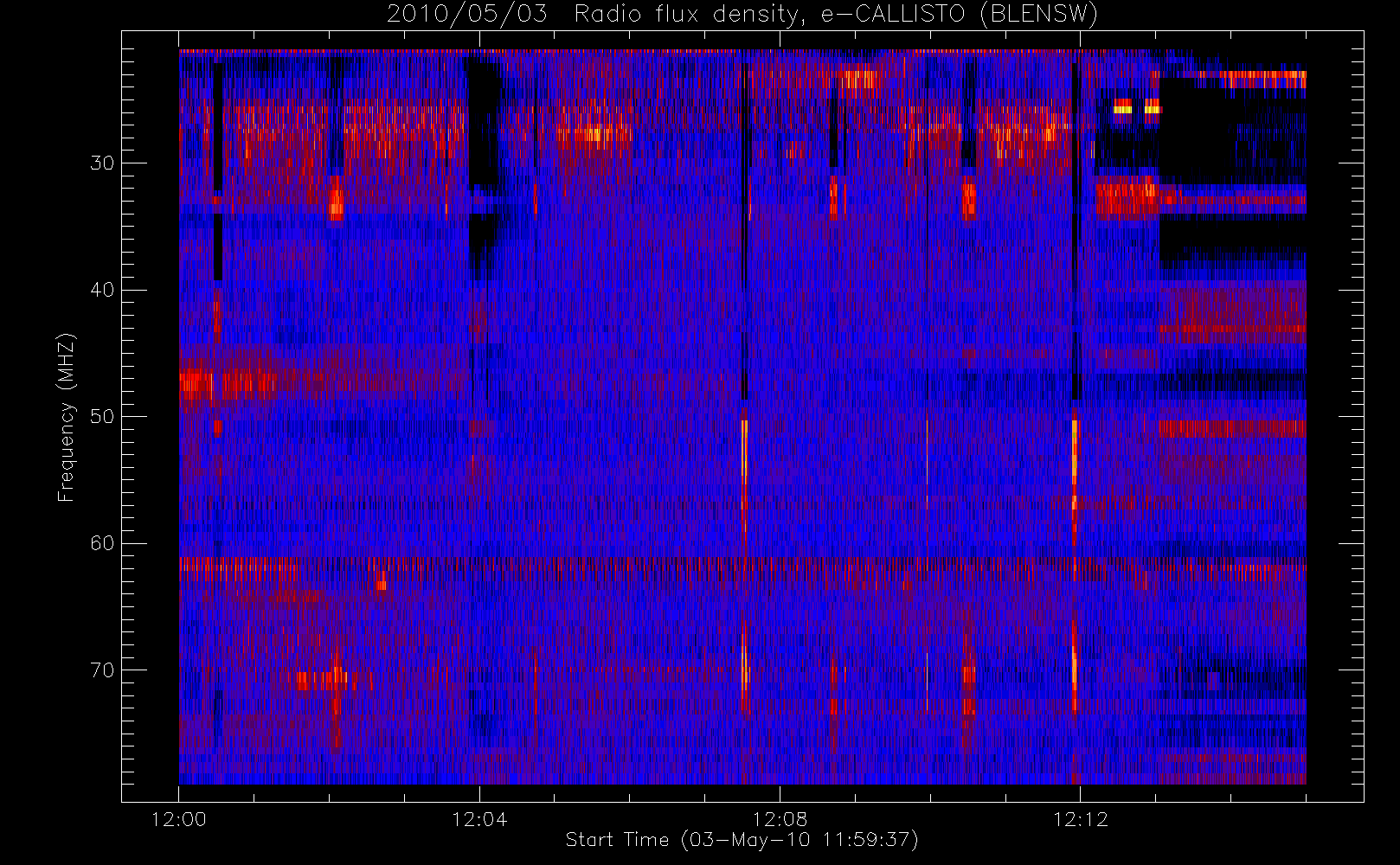The image size is (1400, 865).
Task: Click the frequency tick label 70
Action: point(102,670)
